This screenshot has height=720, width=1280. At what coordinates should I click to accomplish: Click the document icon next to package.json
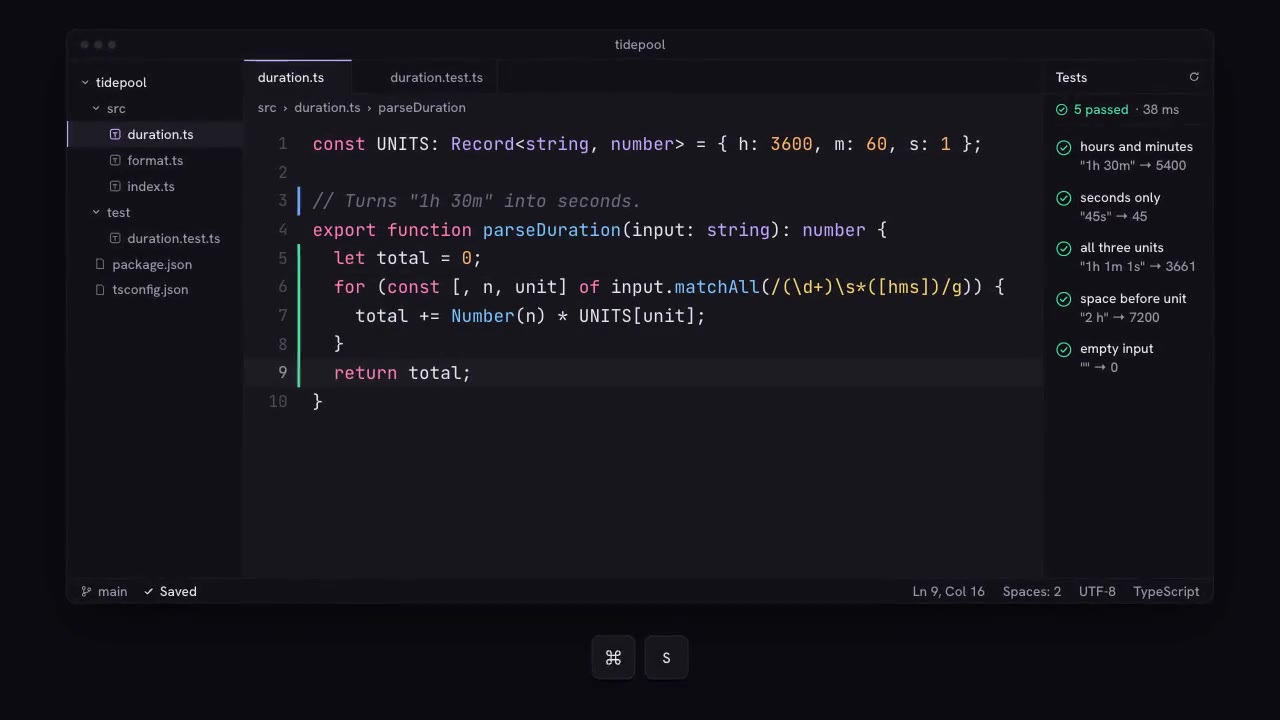(x=100, y=264)
